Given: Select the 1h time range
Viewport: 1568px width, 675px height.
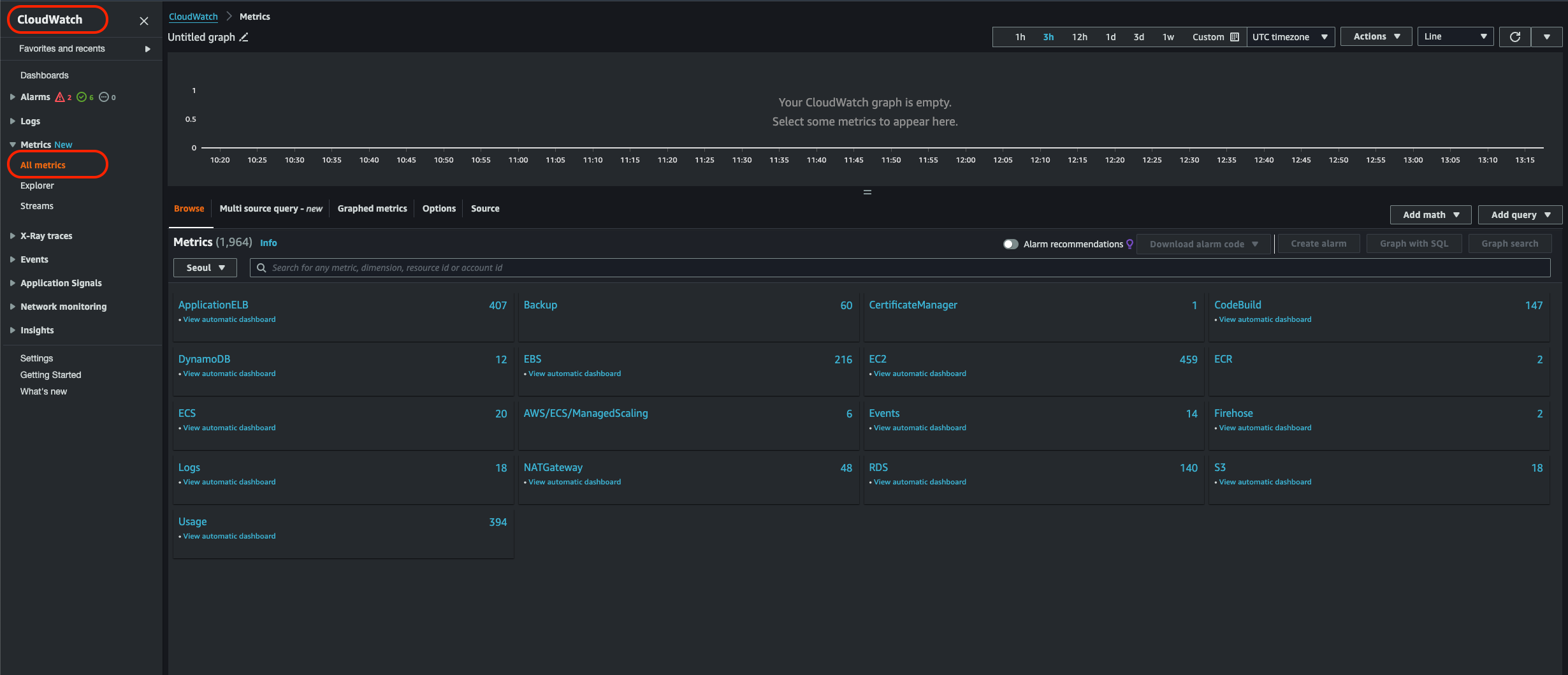Looking at the screenshot, I should [1020, 37].
